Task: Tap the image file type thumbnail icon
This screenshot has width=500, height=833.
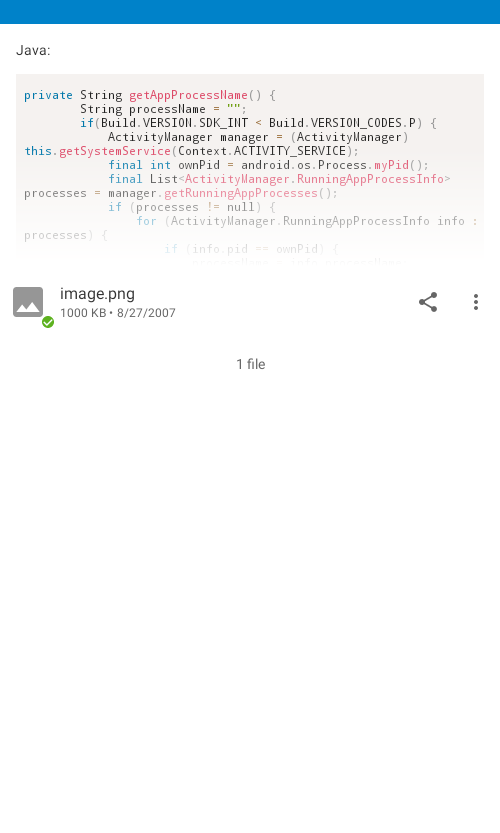Action: pyautogui.click(x=28, y=302)
